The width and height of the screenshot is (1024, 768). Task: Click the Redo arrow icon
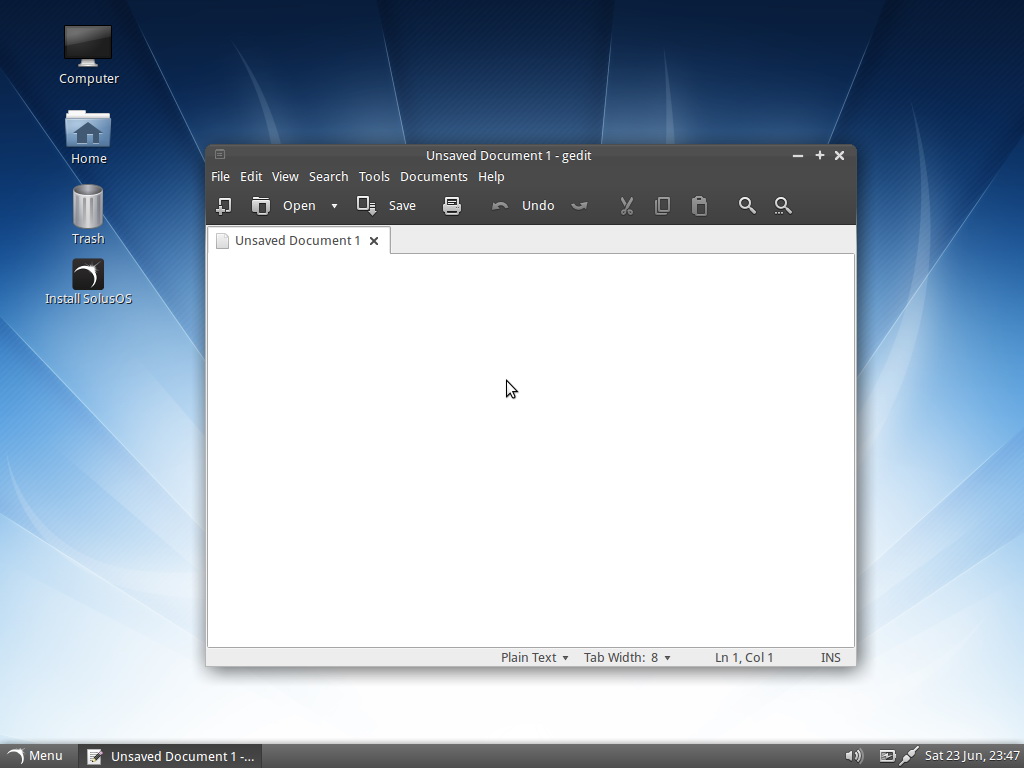click(579, 206)
